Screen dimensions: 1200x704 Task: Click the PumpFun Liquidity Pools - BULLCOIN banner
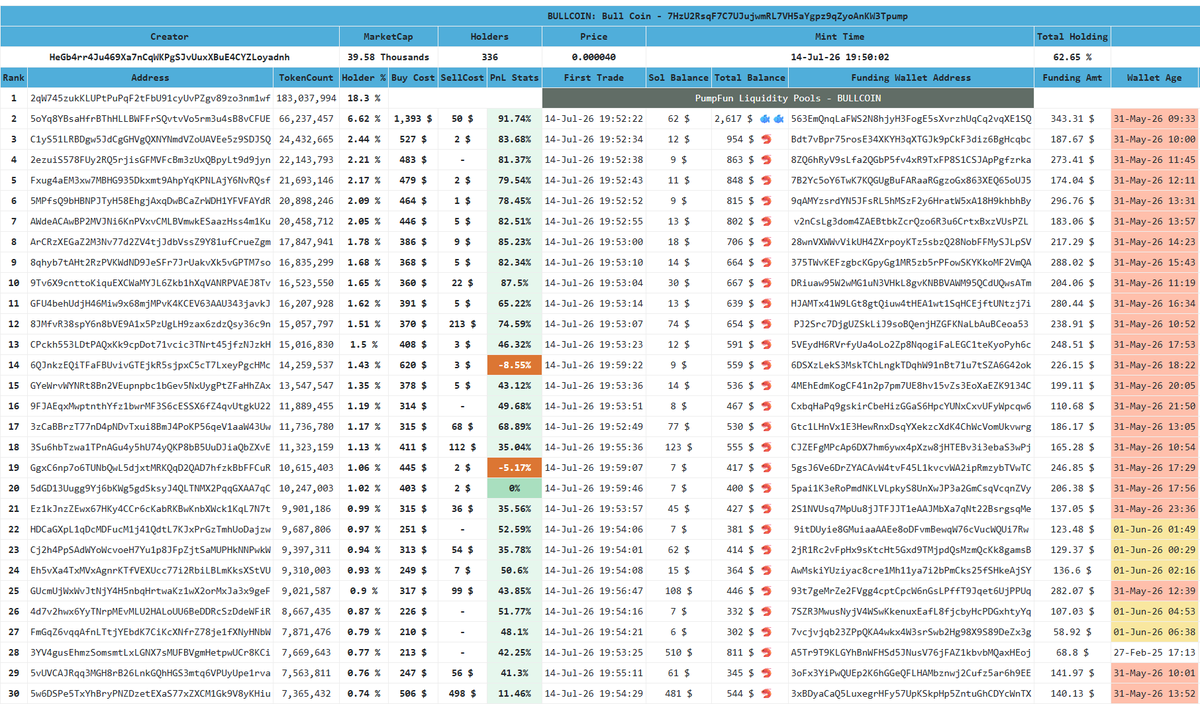click(x=787, y=98)
